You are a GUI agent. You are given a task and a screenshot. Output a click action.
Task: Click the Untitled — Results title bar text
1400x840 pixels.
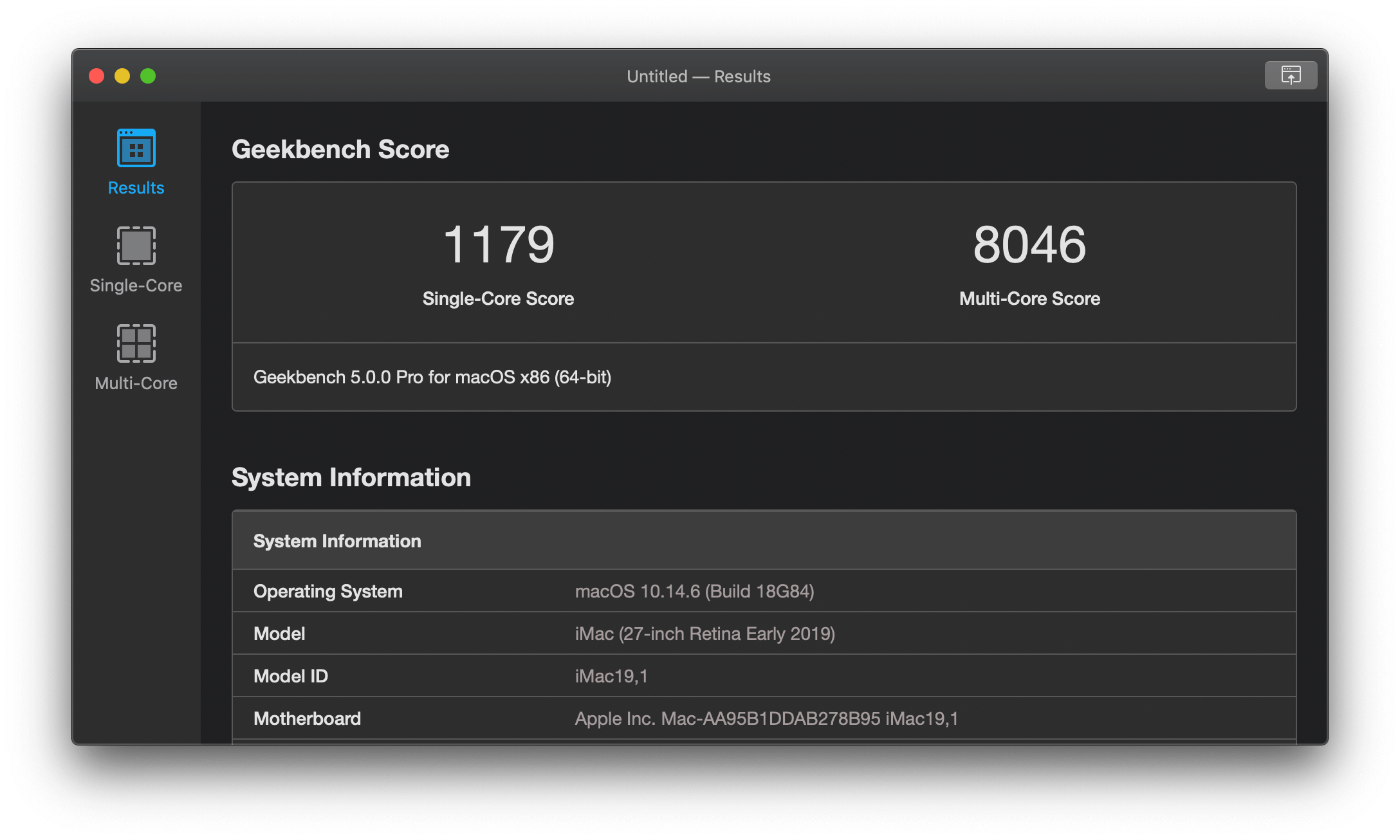(699, 76)
